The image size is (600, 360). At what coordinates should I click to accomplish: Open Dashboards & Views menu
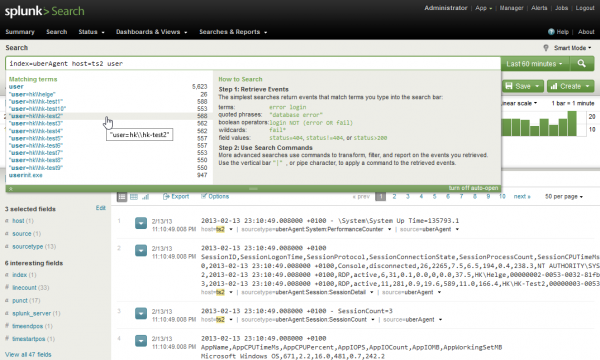pyautogui.click(x=152, y=32)
